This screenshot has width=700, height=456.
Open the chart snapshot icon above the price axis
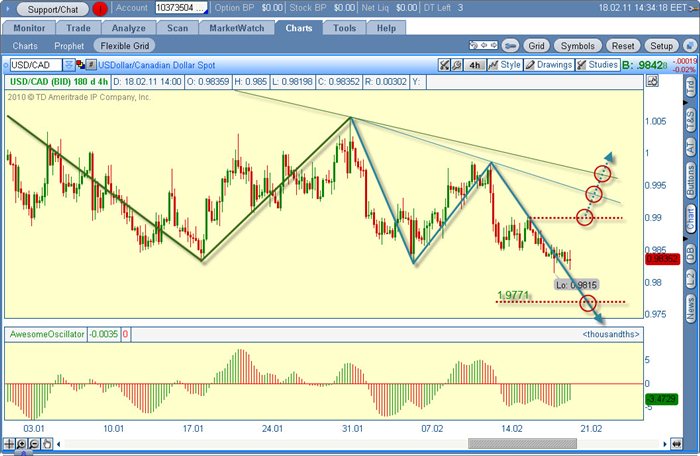point(652,81)
